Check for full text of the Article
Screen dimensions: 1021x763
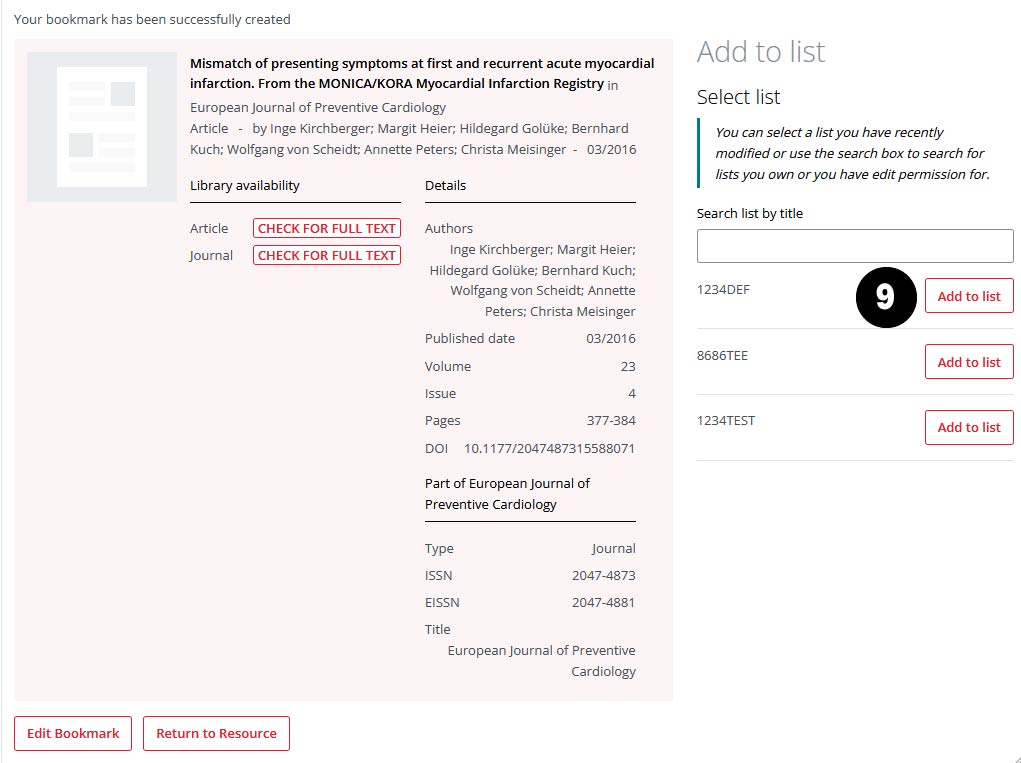click(326, 228)
